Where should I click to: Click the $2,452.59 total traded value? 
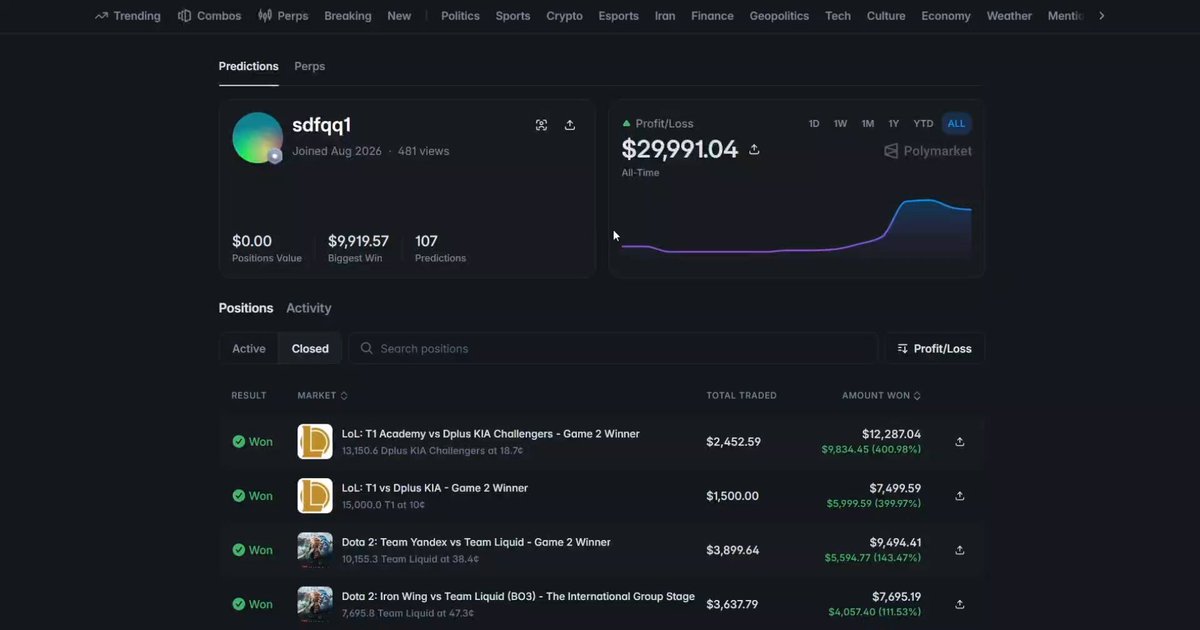point(733,442)
